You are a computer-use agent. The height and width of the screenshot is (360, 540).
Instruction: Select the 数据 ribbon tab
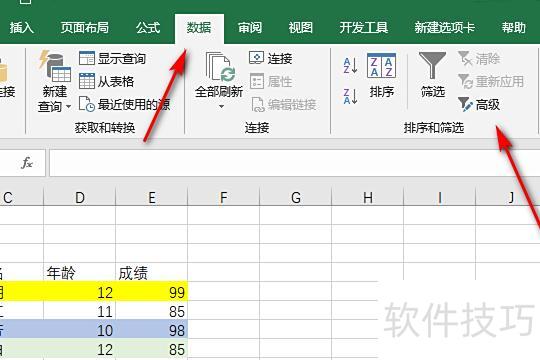coord(199,28)
